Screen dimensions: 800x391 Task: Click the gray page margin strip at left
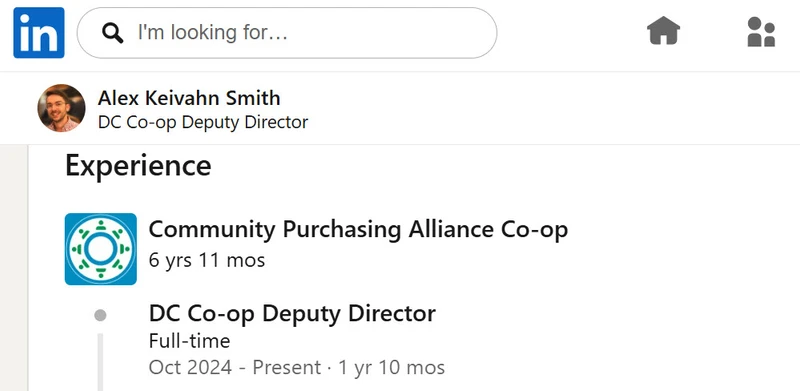click(14, 267)
